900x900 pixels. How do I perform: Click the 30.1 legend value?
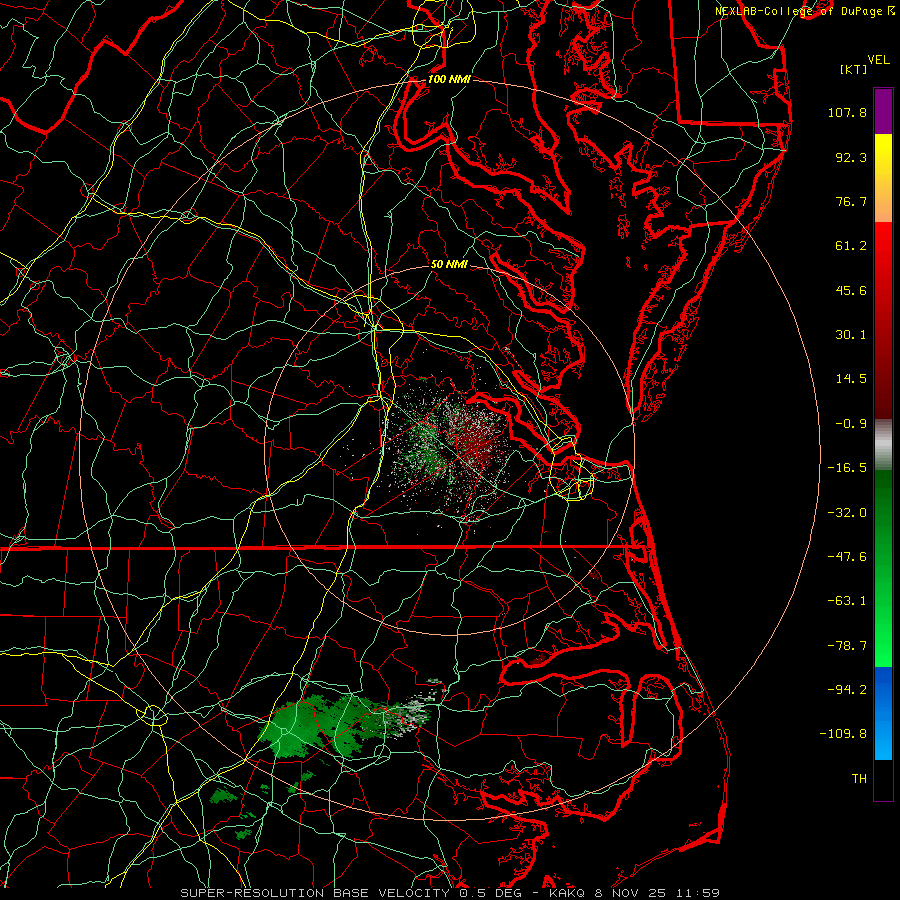point(851,335)
